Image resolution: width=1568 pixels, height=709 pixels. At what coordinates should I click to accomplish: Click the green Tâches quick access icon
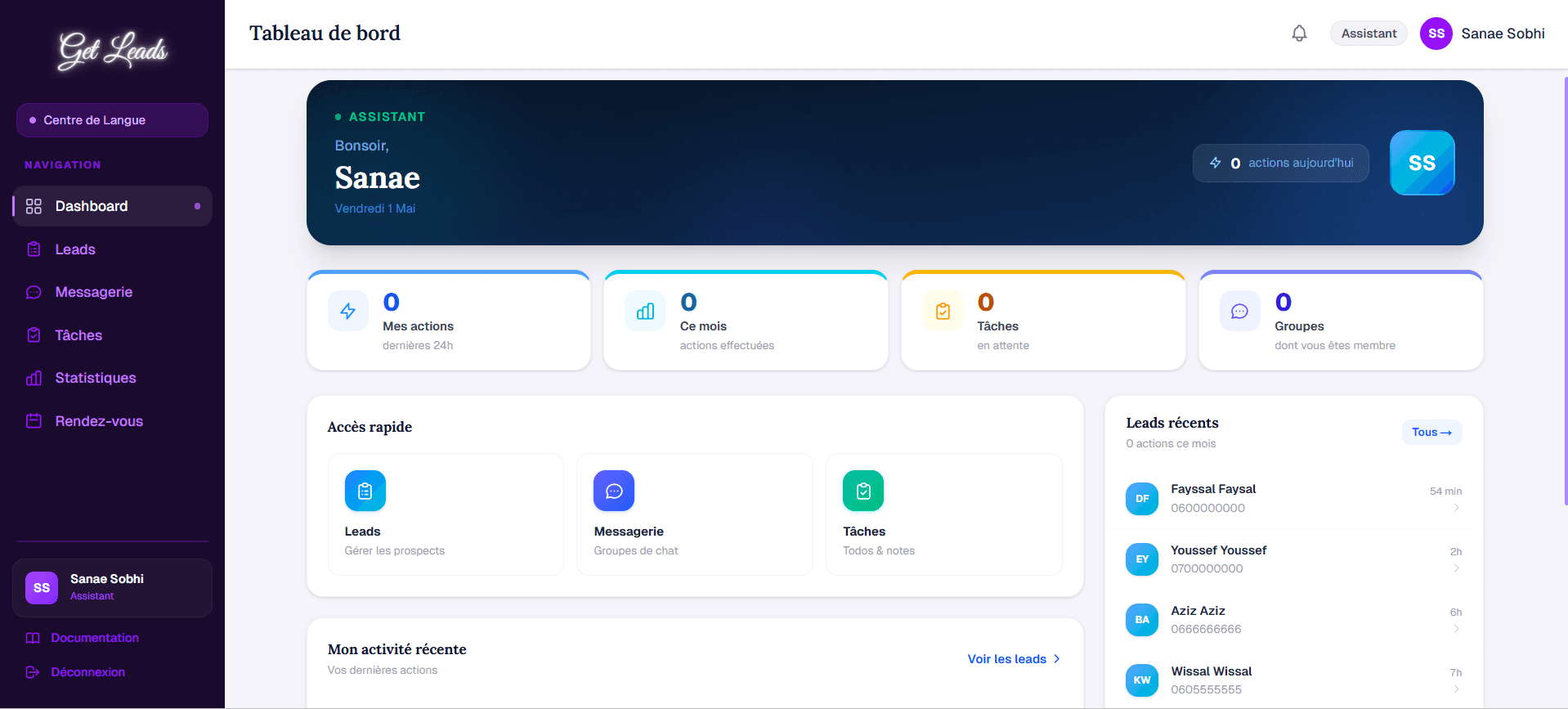point(863,491)
